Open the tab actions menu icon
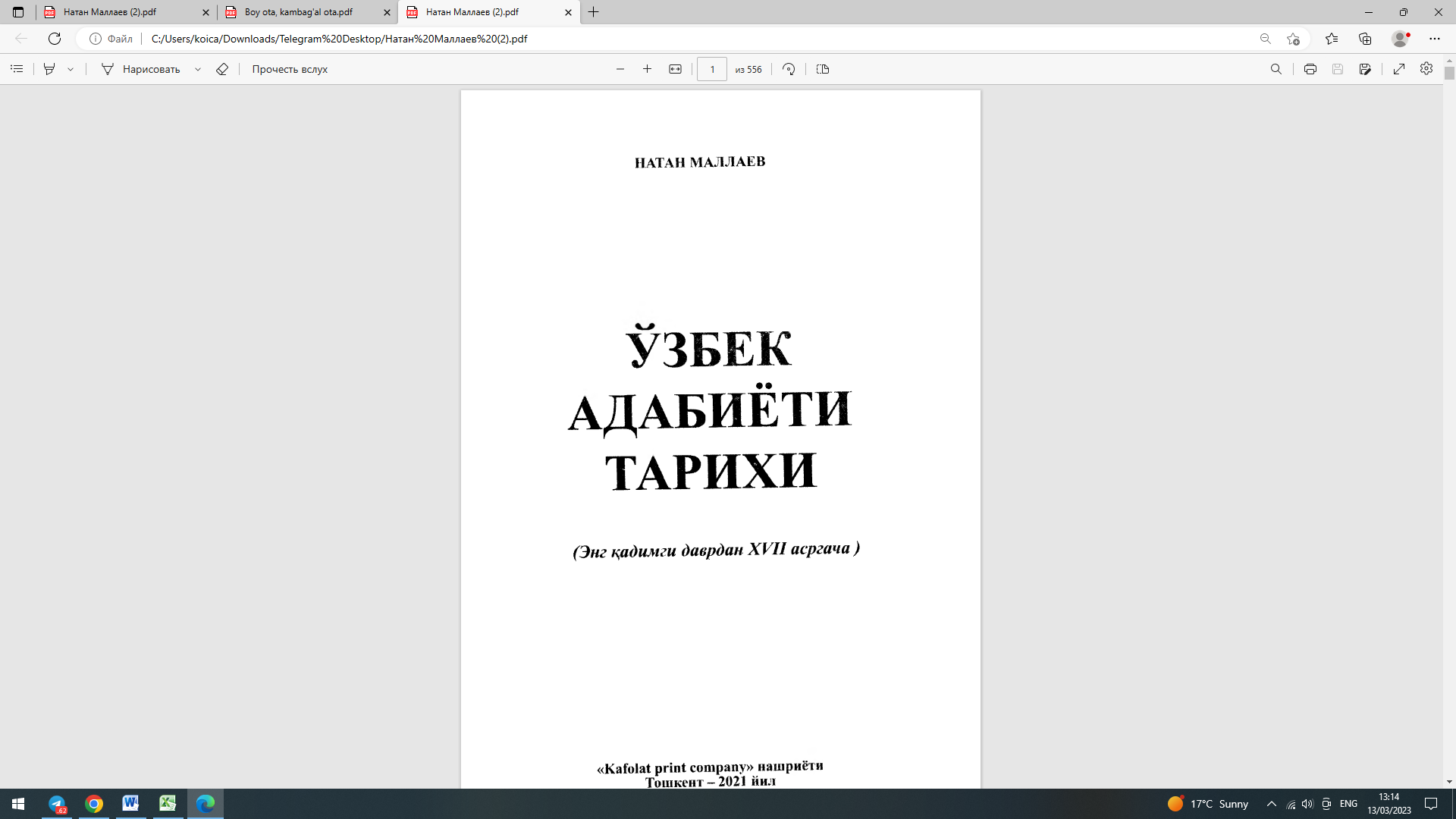 click(18, 12)
